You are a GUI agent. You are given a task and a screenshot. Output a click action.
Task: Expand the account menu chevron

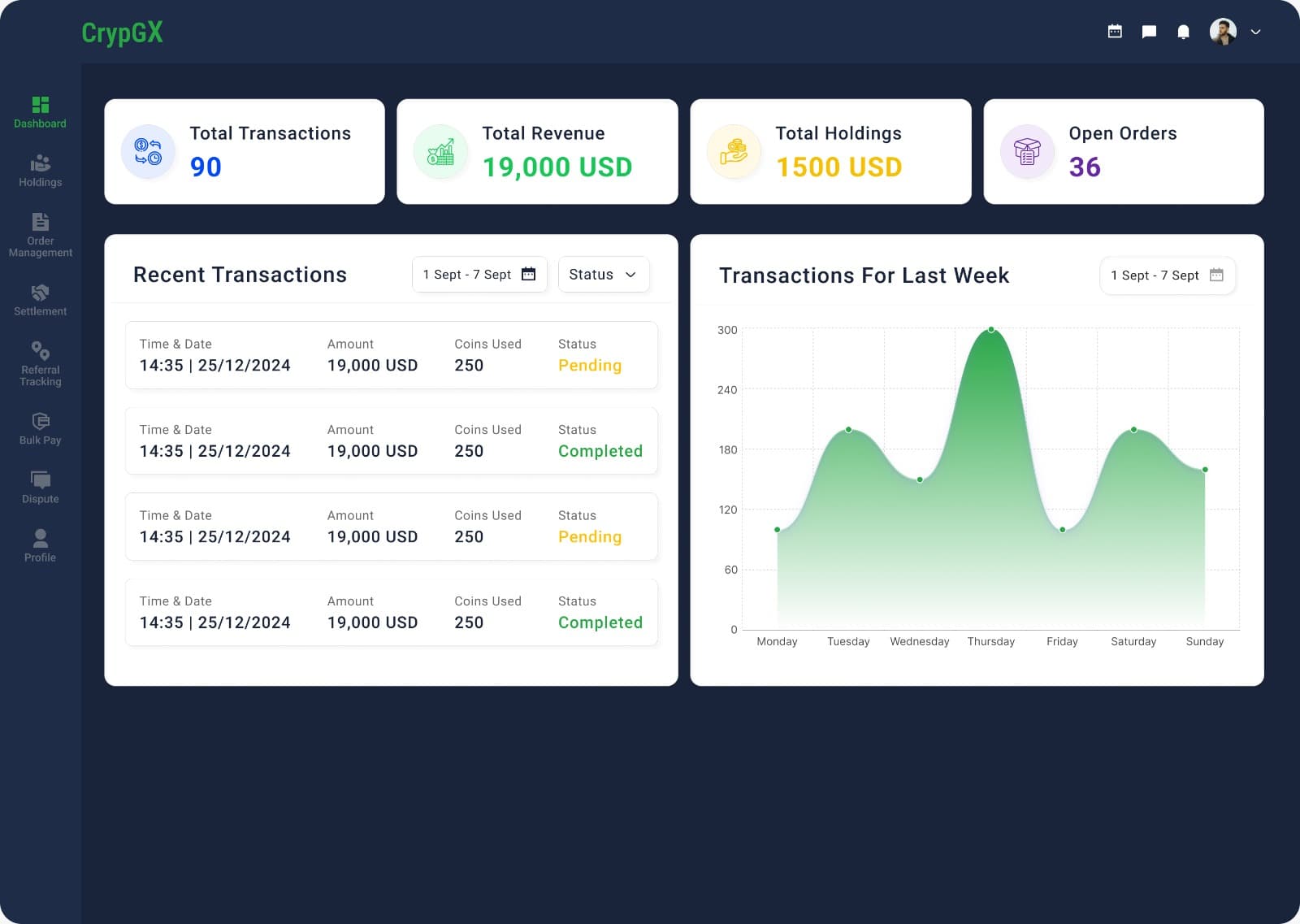(x=1255, y=32)
